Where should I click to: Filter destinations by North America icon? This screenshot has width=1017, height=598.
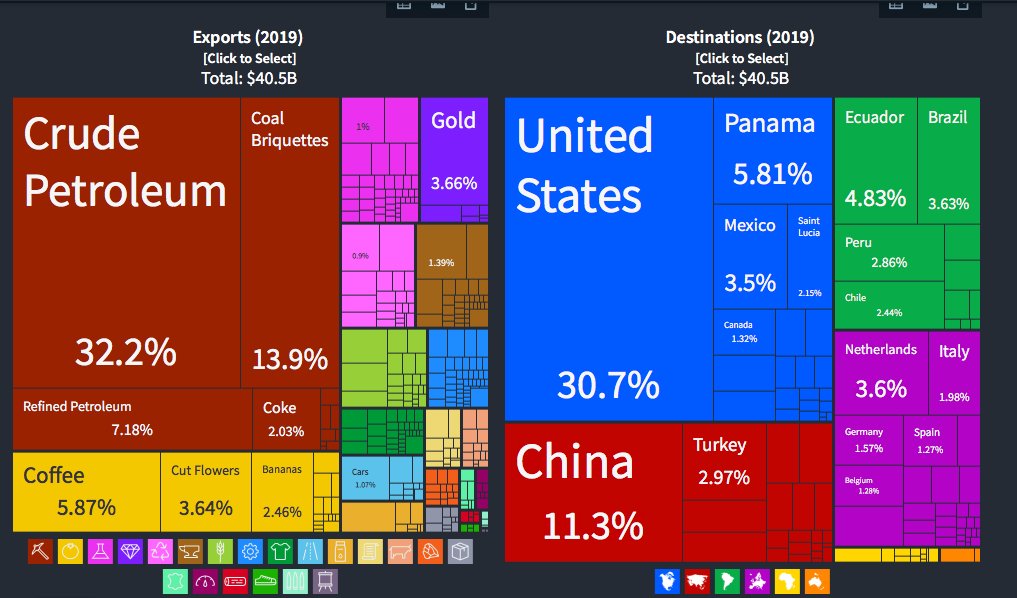(x=667, y=581)
